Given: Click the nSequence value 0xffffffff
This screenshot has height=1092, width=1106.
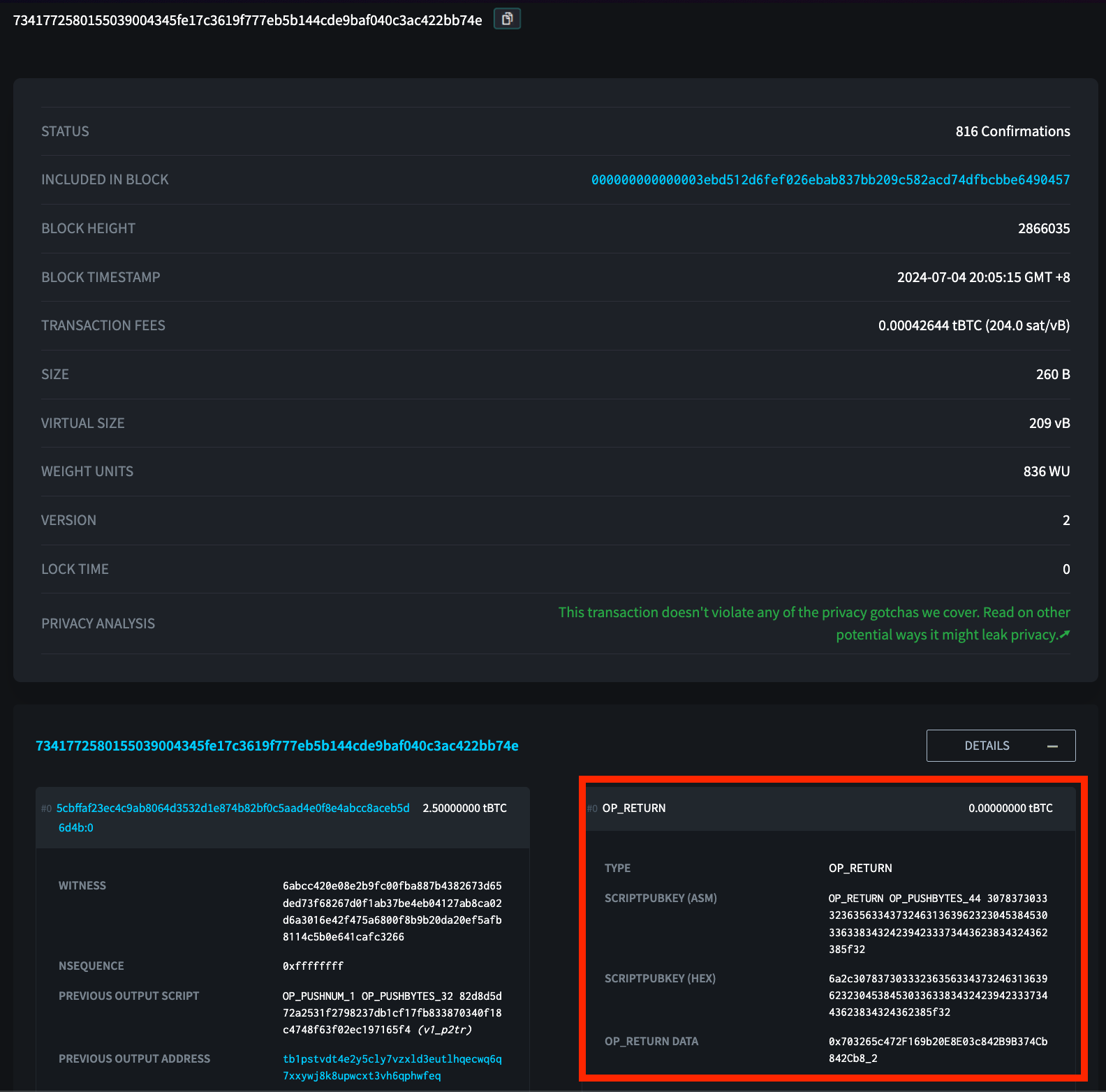Looking at the screenshot, I should pos(313,966).
